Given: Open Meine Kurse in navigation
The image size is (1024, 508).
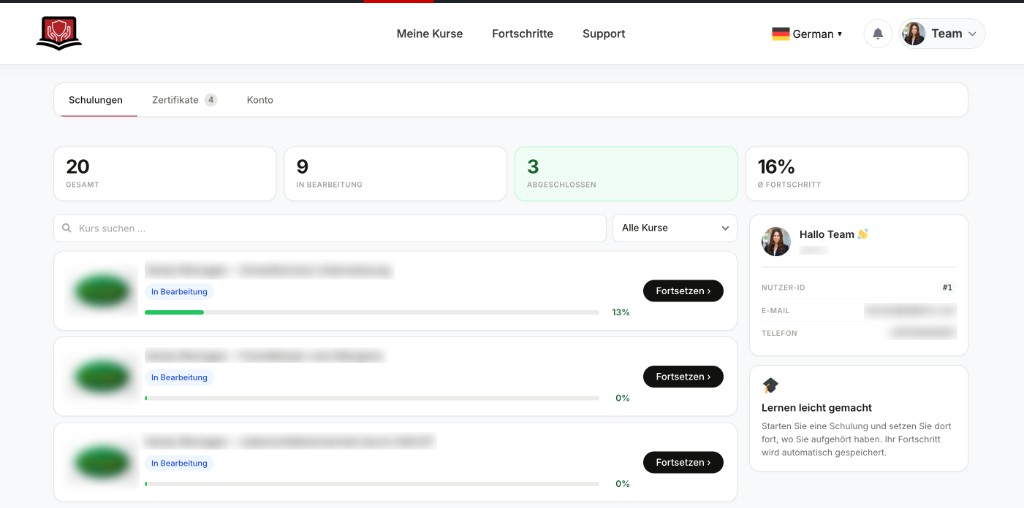Looking at the screenshot, I should coord(430,34).
